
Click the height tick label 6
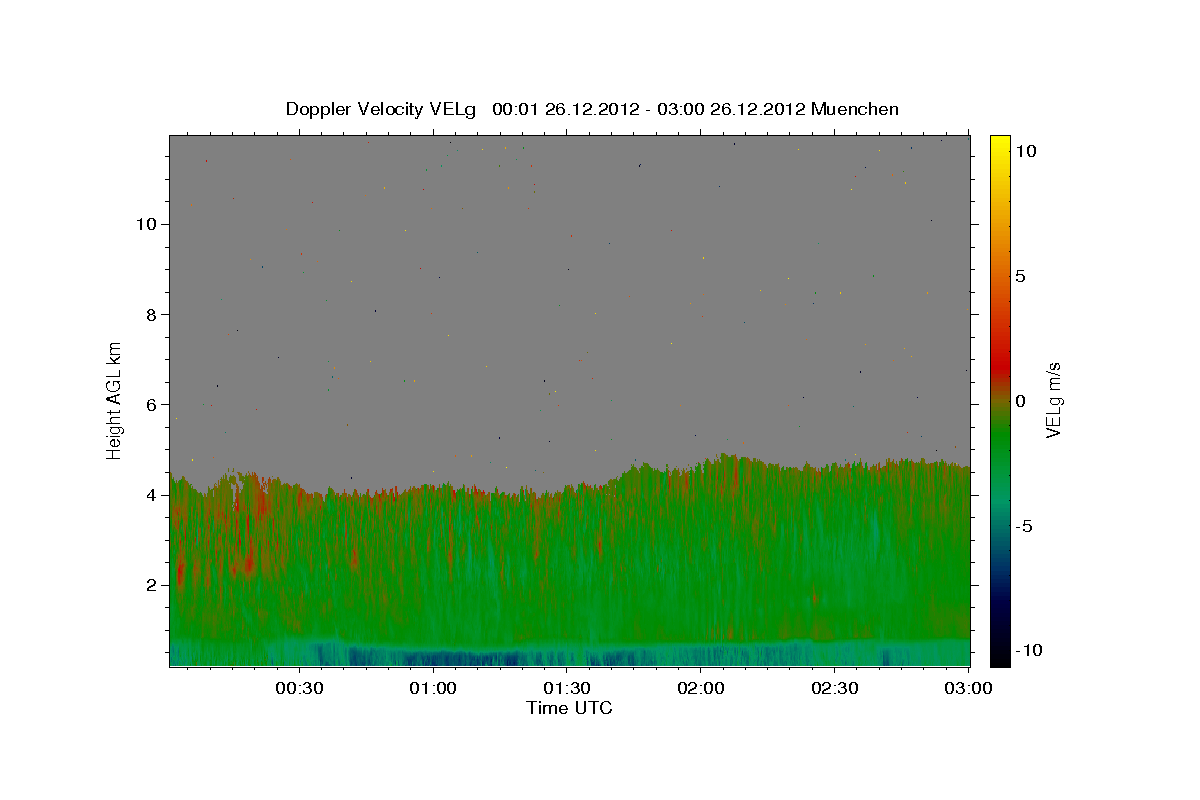[150, 405]
